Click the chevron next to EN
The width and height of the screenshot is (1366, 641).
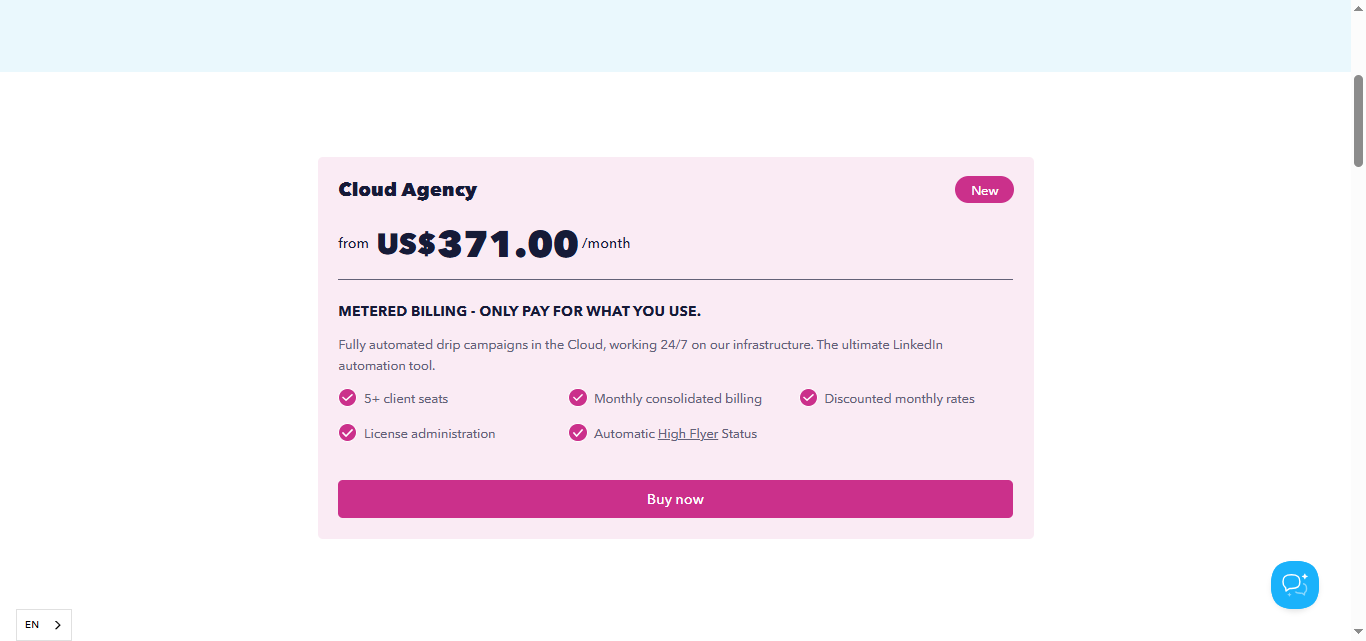pyautogui.click(x=56, y=624)
